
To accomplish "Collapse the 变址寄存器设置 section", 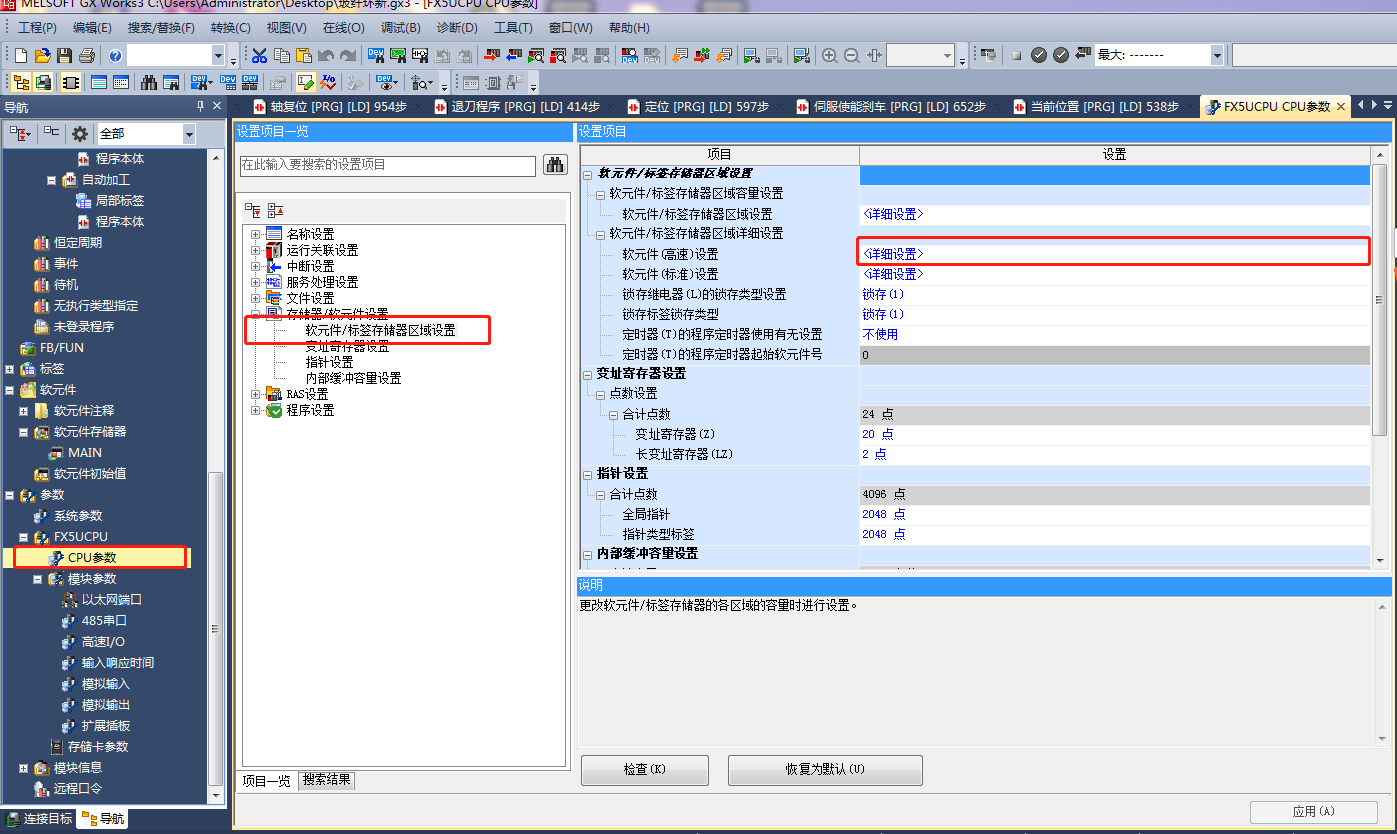I will [x=588, y=374].
